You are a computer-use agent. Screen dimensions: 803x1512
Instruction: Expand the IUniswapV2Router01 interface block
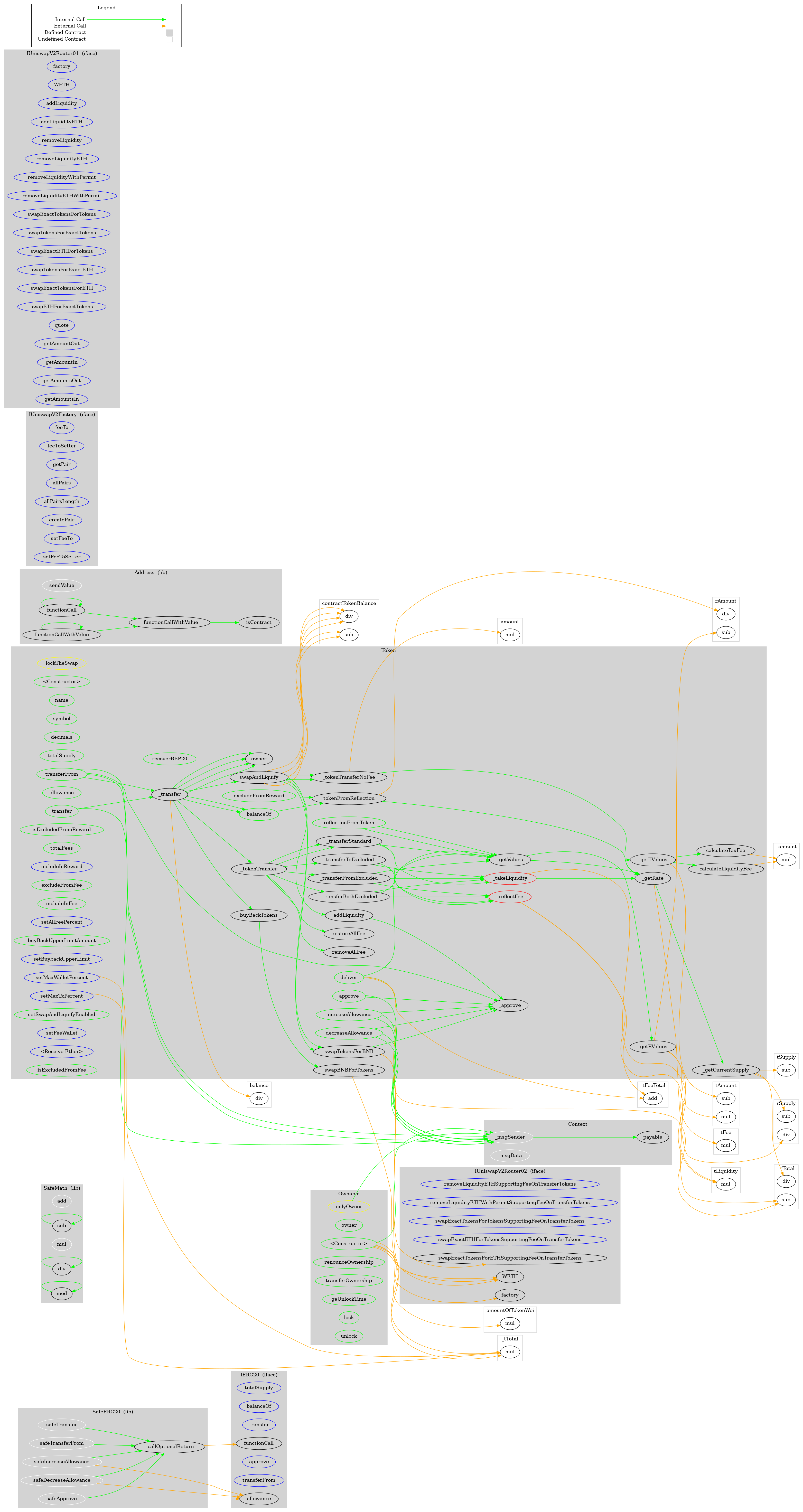[62, 53]
